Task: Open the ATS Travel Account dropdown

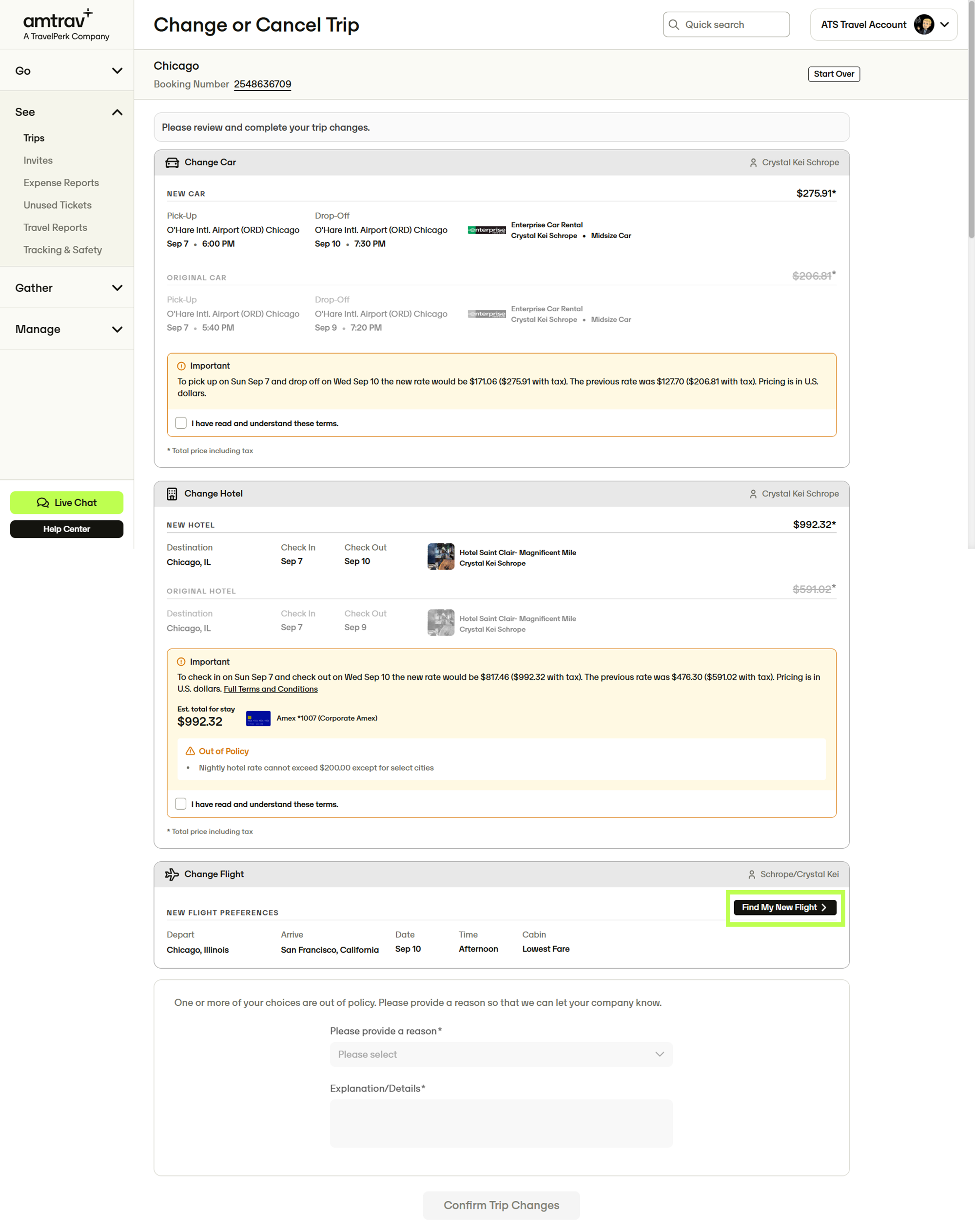Action: pyautogui.click(x=883, y=24)
